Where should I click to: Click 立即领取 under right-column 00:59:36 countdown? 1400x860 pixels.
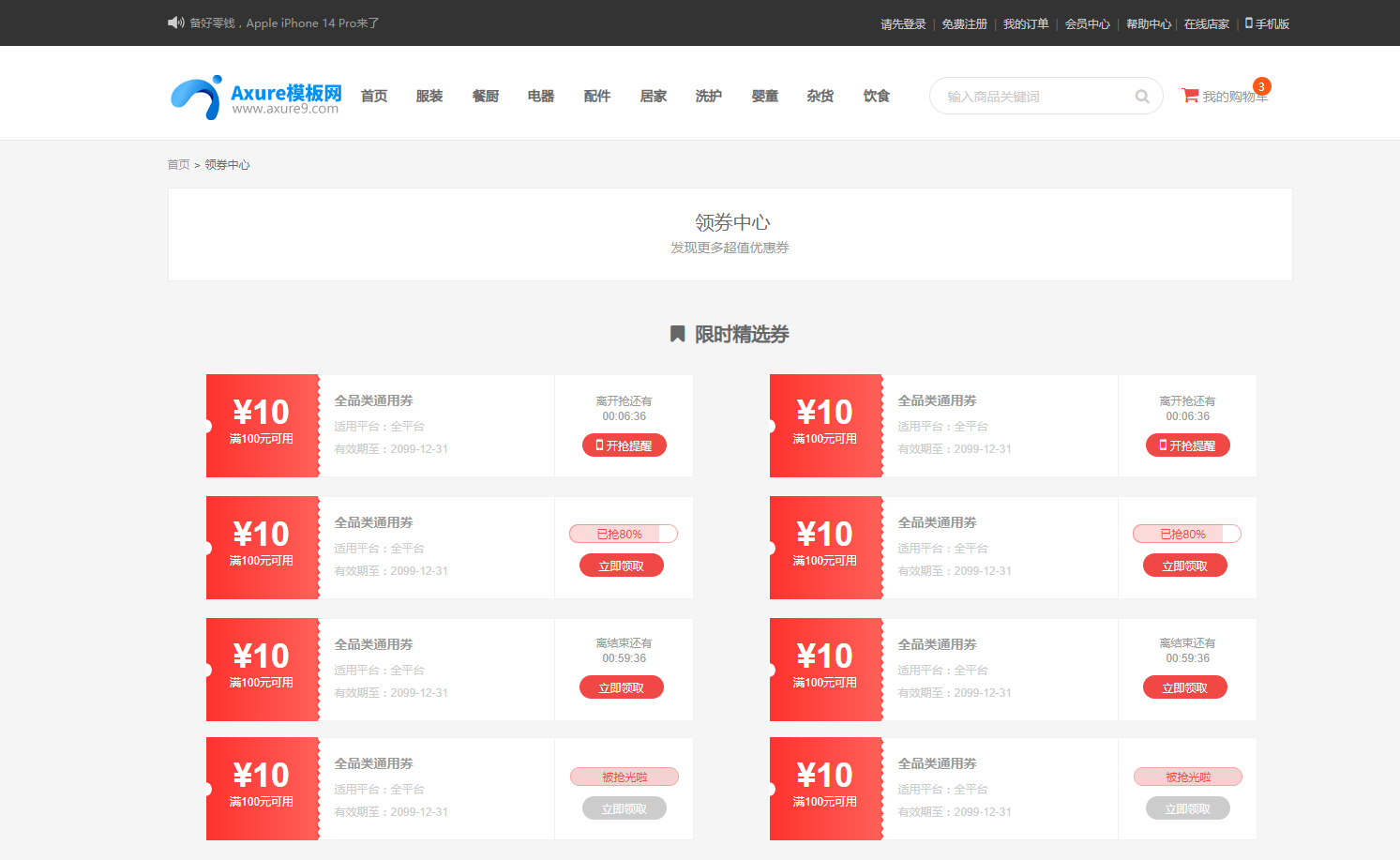pos(1185,687)
